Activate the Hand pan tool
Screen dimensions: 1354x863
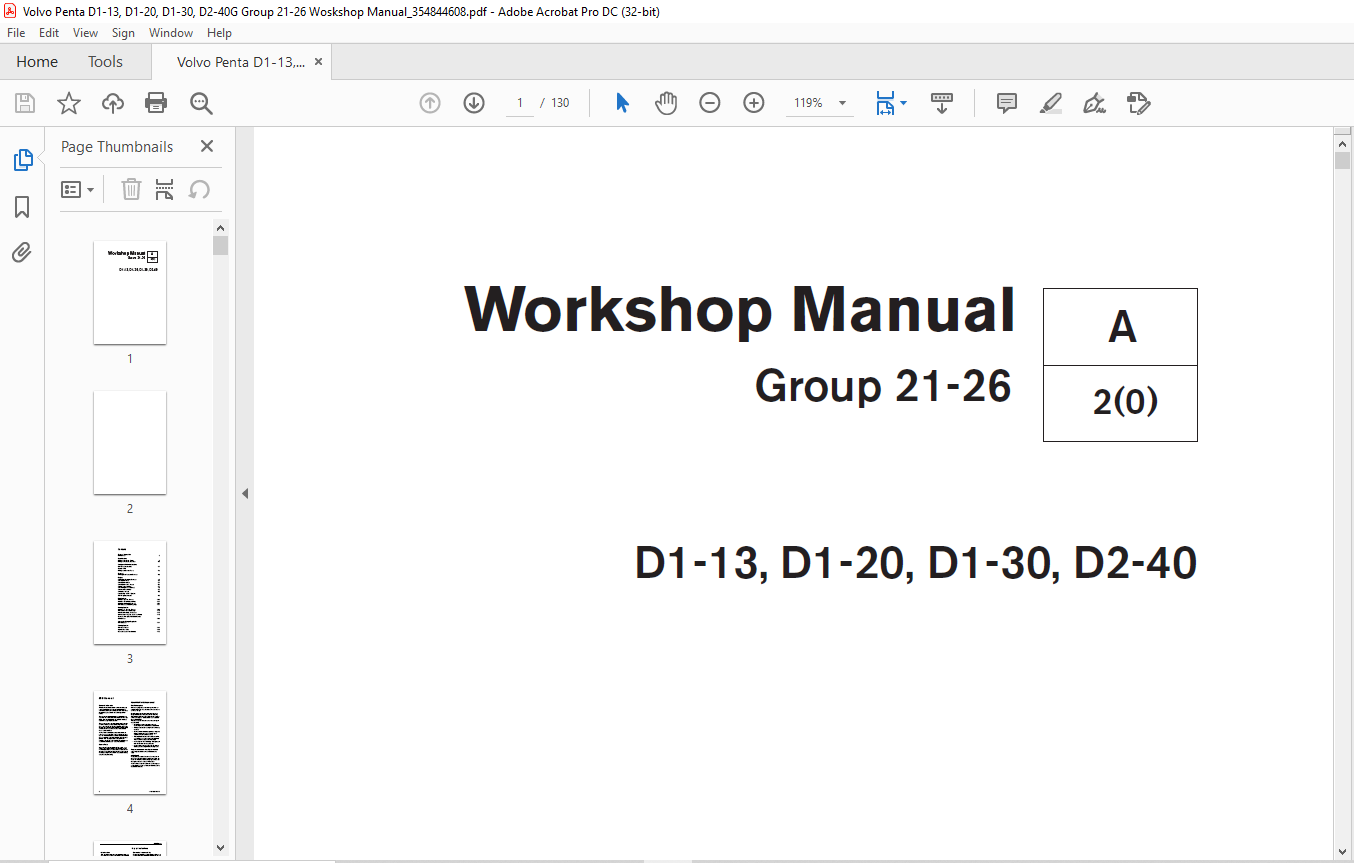pos(666,103)
